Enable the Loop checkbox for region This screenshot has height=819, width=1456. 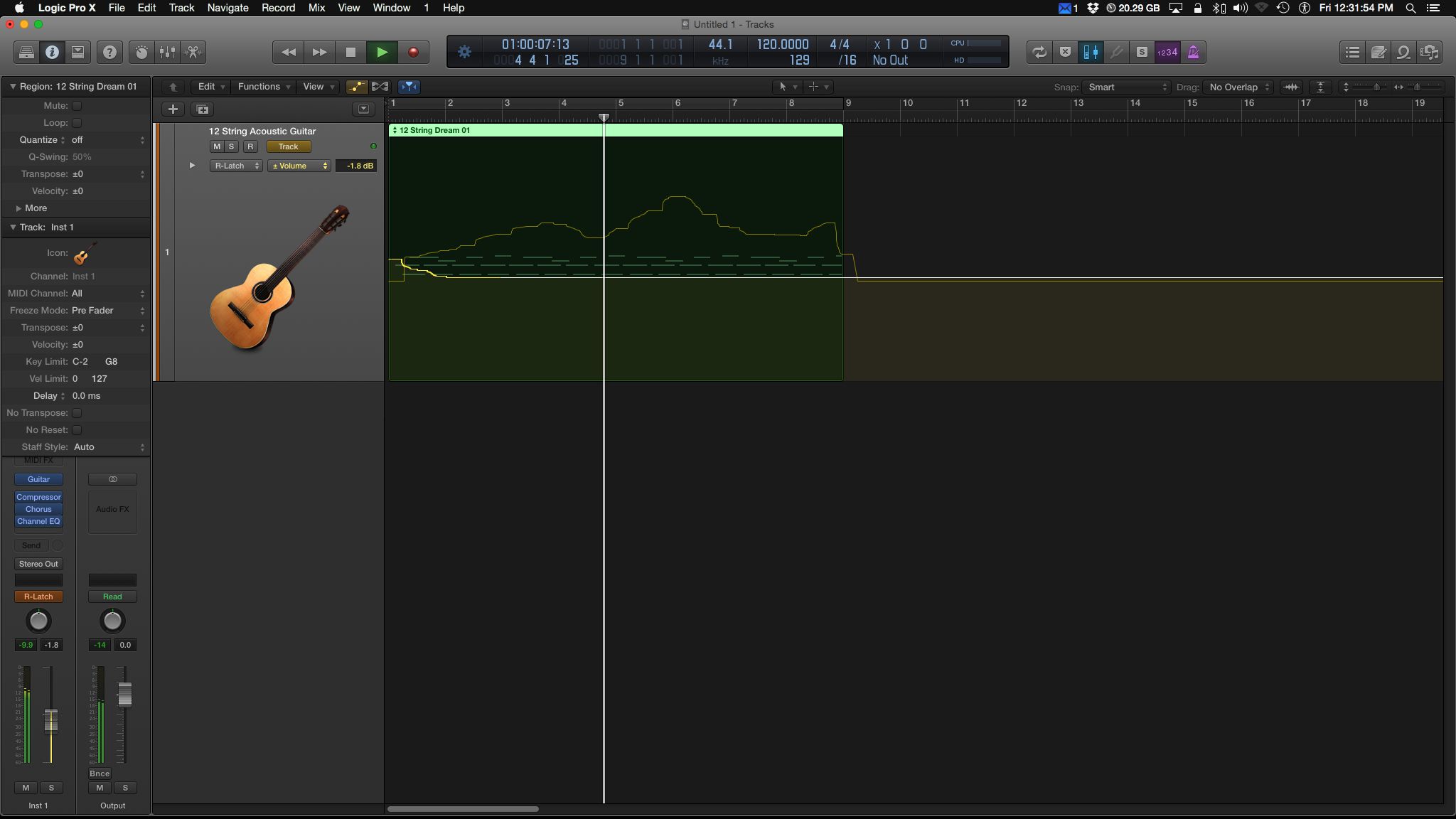coord(77,122)
